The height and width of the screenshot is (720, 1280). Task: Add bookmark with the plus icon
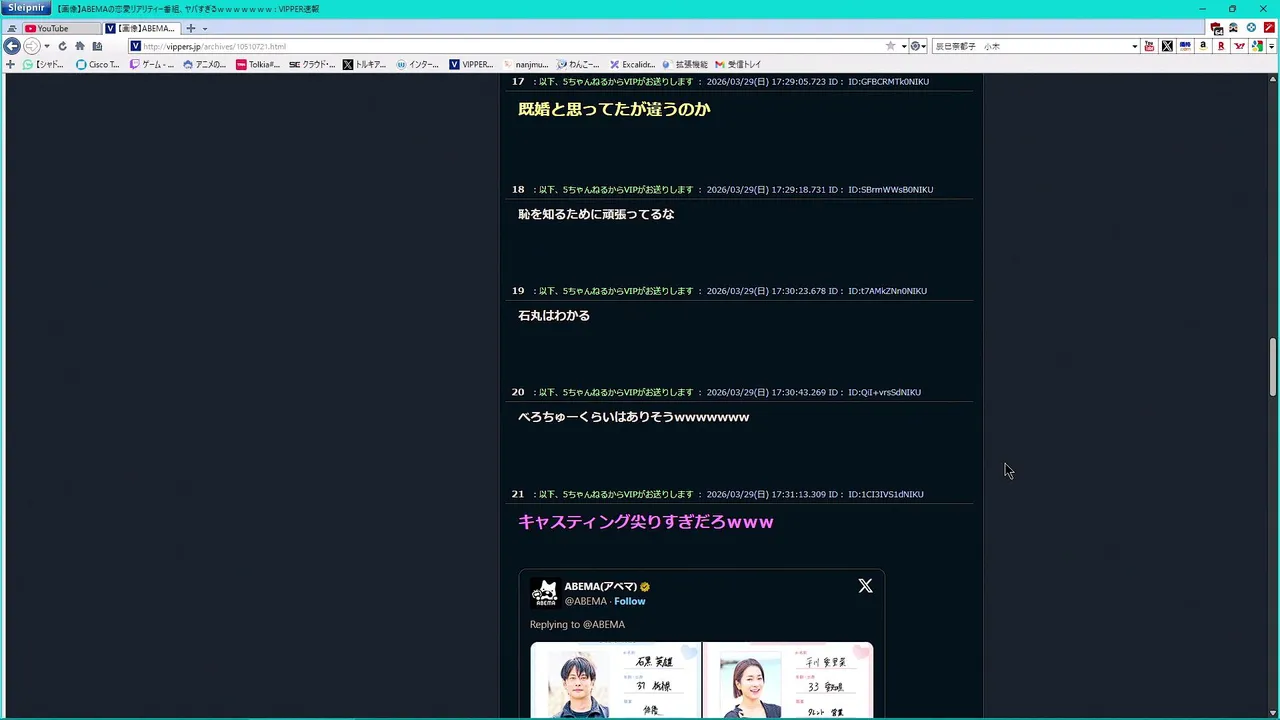[11, 64]
